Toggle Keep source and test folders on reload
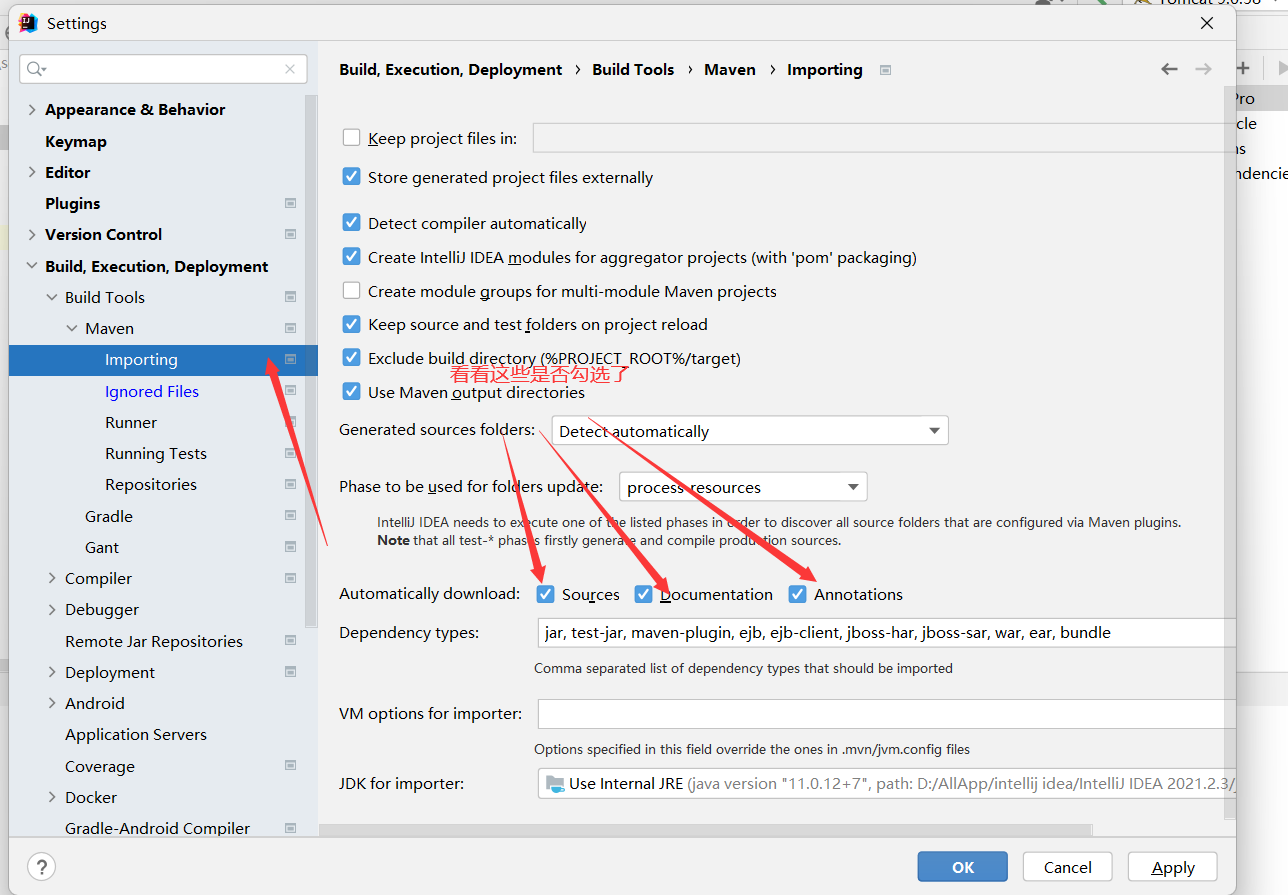Screen dimensions: 1288x895 [x=351, y=324]
